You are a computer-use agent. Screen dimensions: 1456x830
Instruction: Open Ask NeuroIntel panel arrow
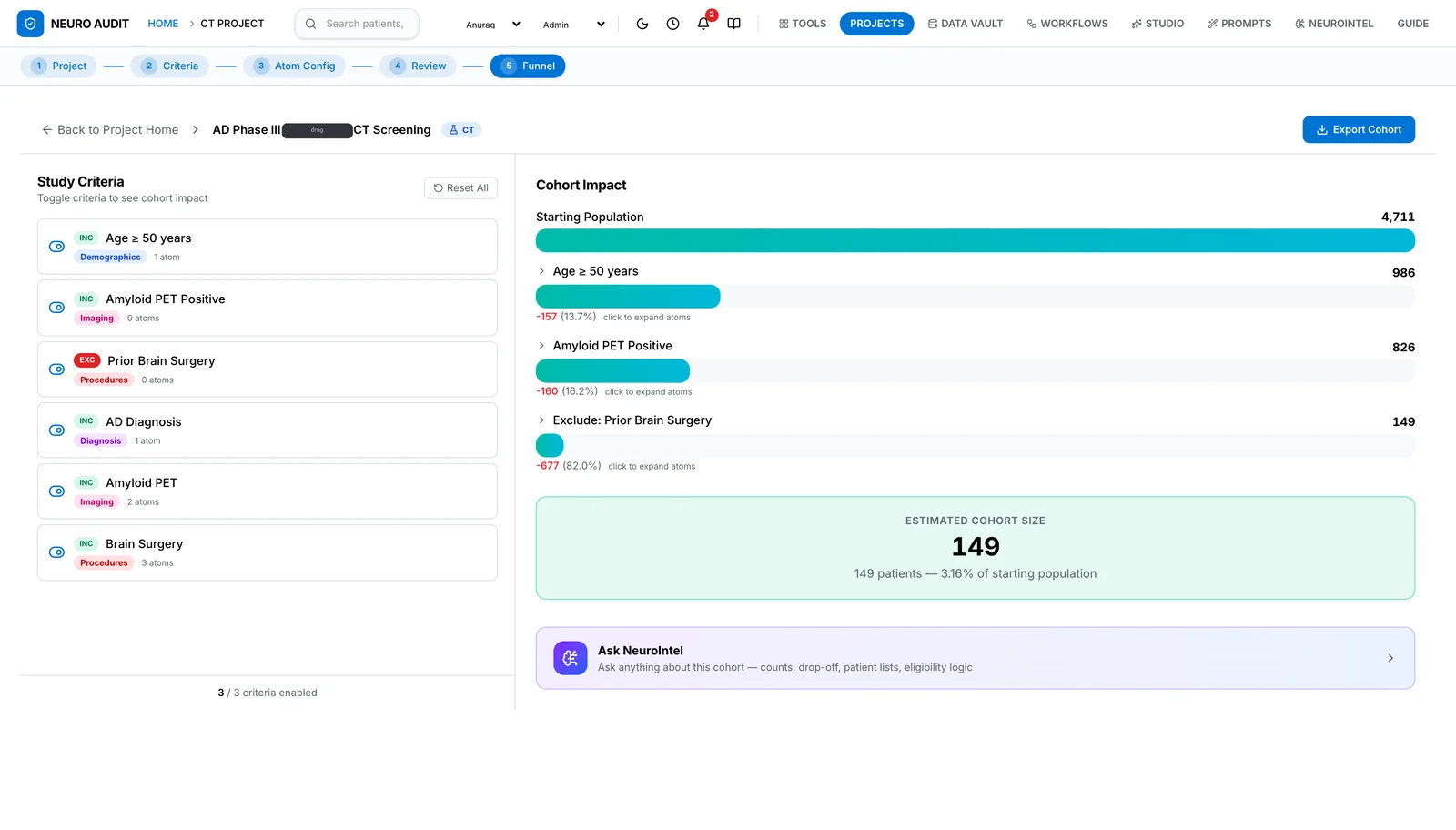click(x=1390, y=658)
